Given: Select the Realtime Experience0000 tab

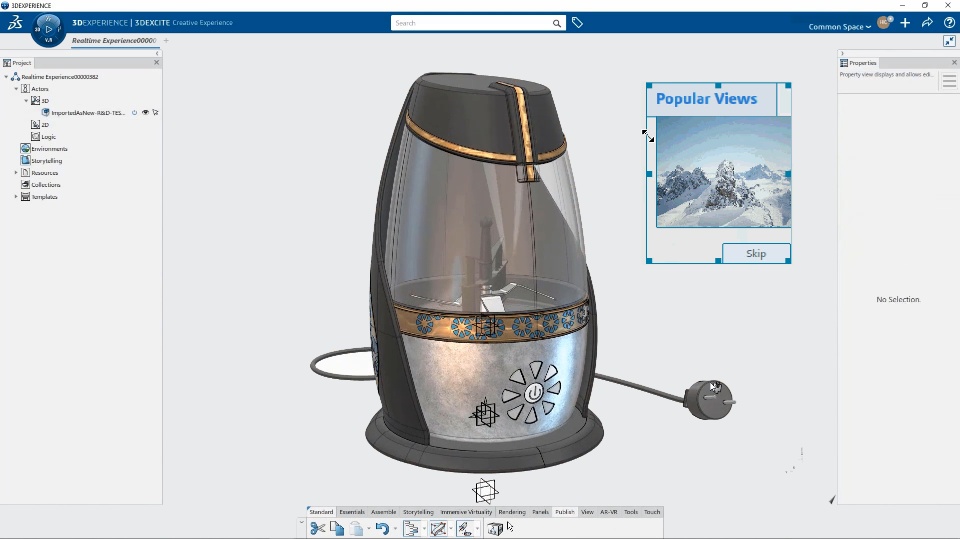Looking at the screenshot, I should (114, 40).
